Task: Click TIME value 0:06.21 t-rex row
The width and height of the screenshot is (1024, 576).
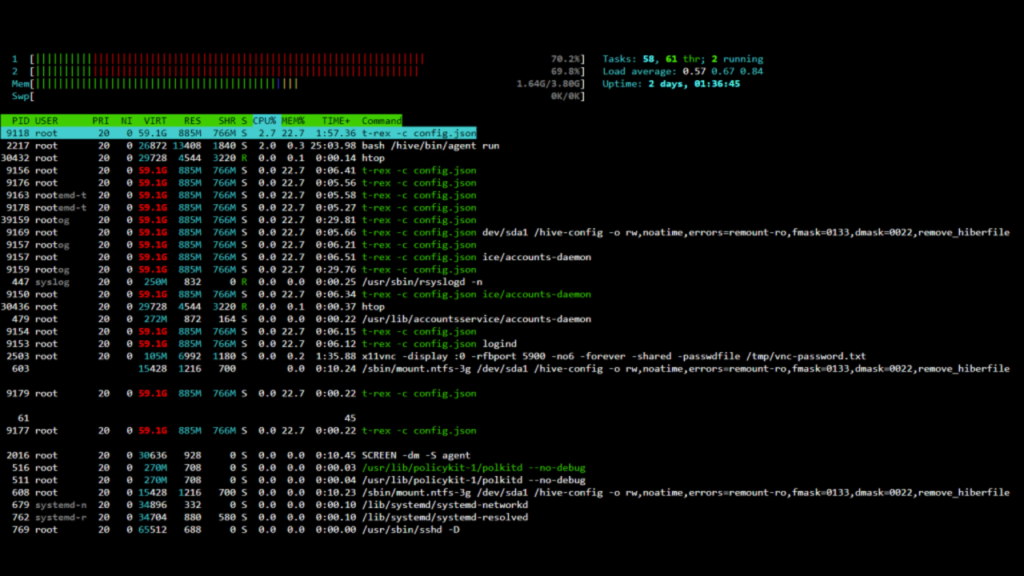Action: [x=336, y=245]
